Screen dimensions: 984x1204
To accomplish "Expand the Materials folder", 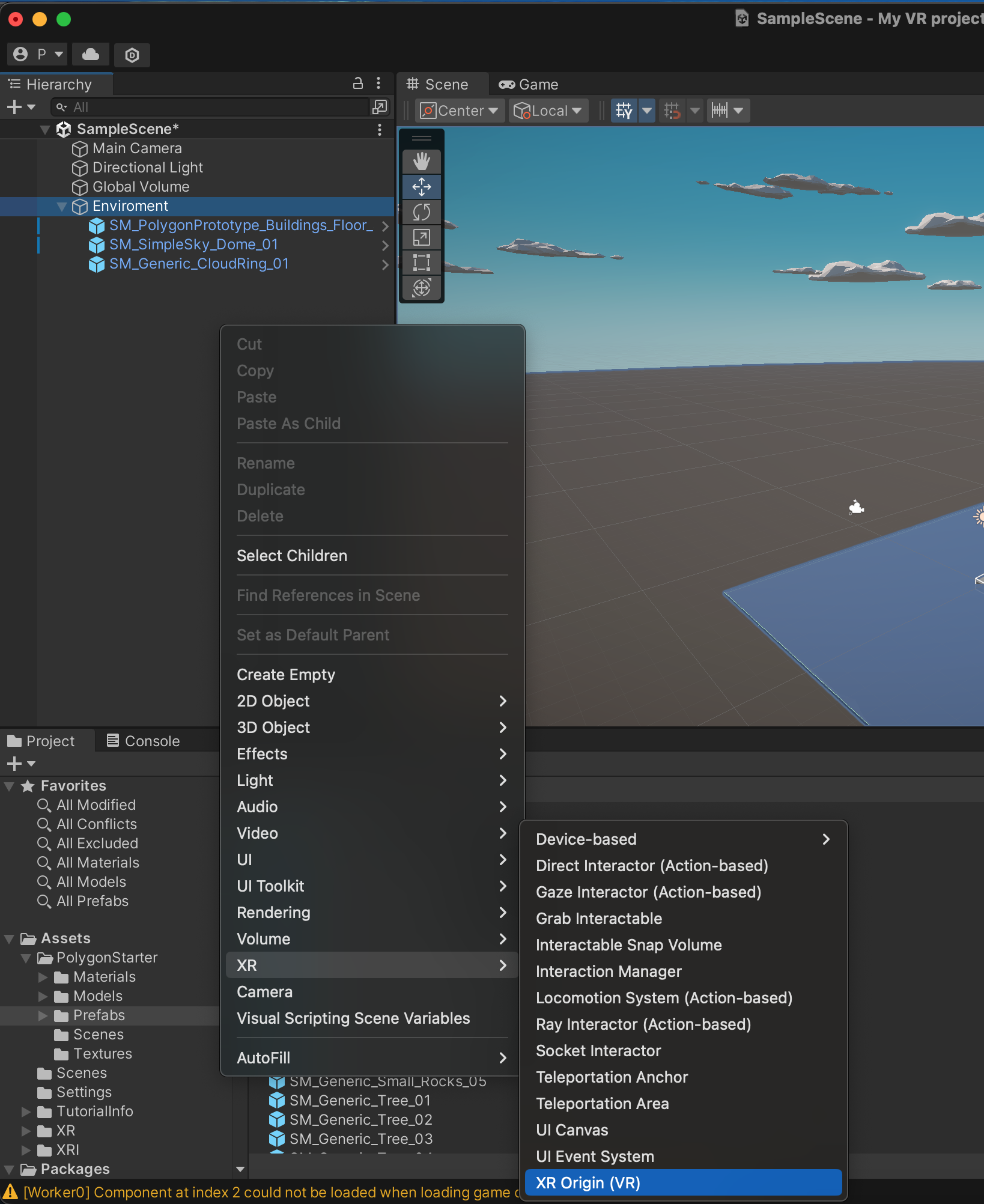I will pos(43,977).
